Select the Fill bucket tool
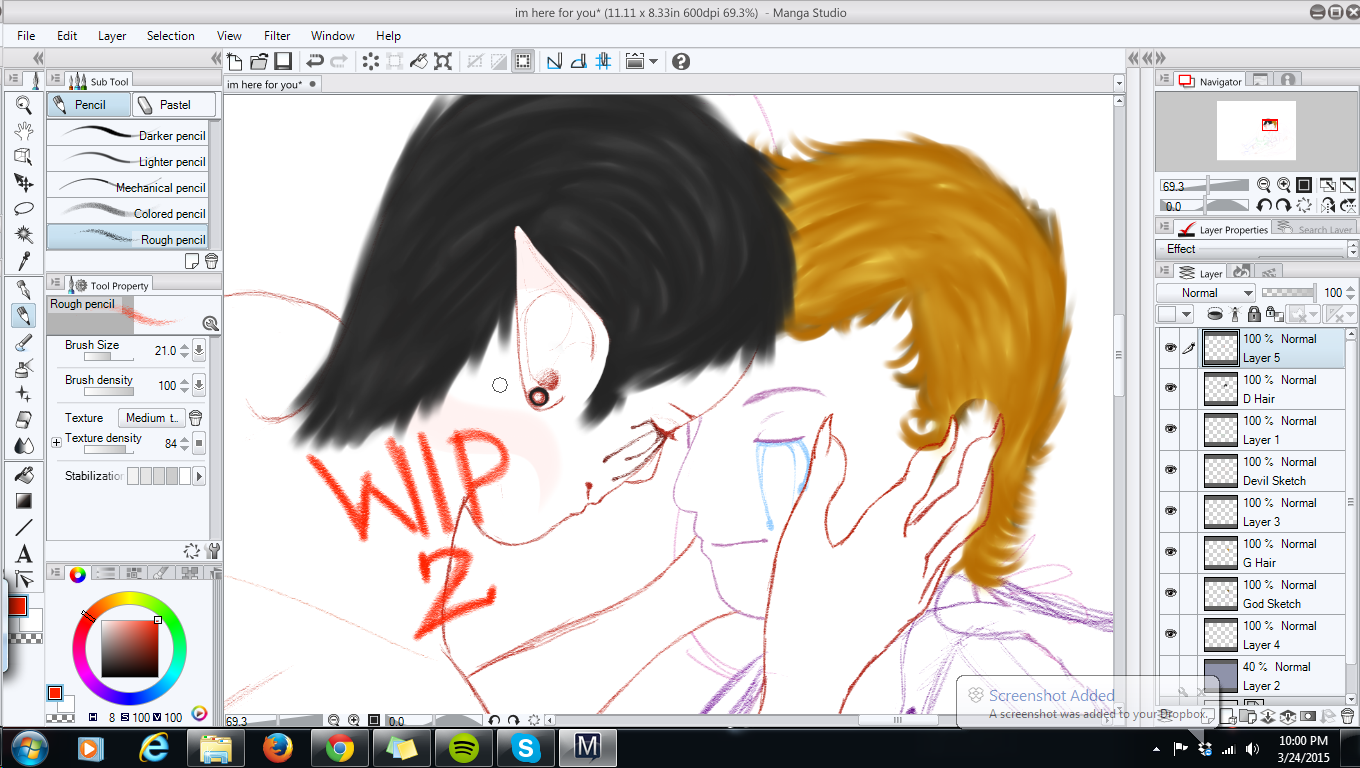The image size is (1360, 768). [x=24, y=475]
